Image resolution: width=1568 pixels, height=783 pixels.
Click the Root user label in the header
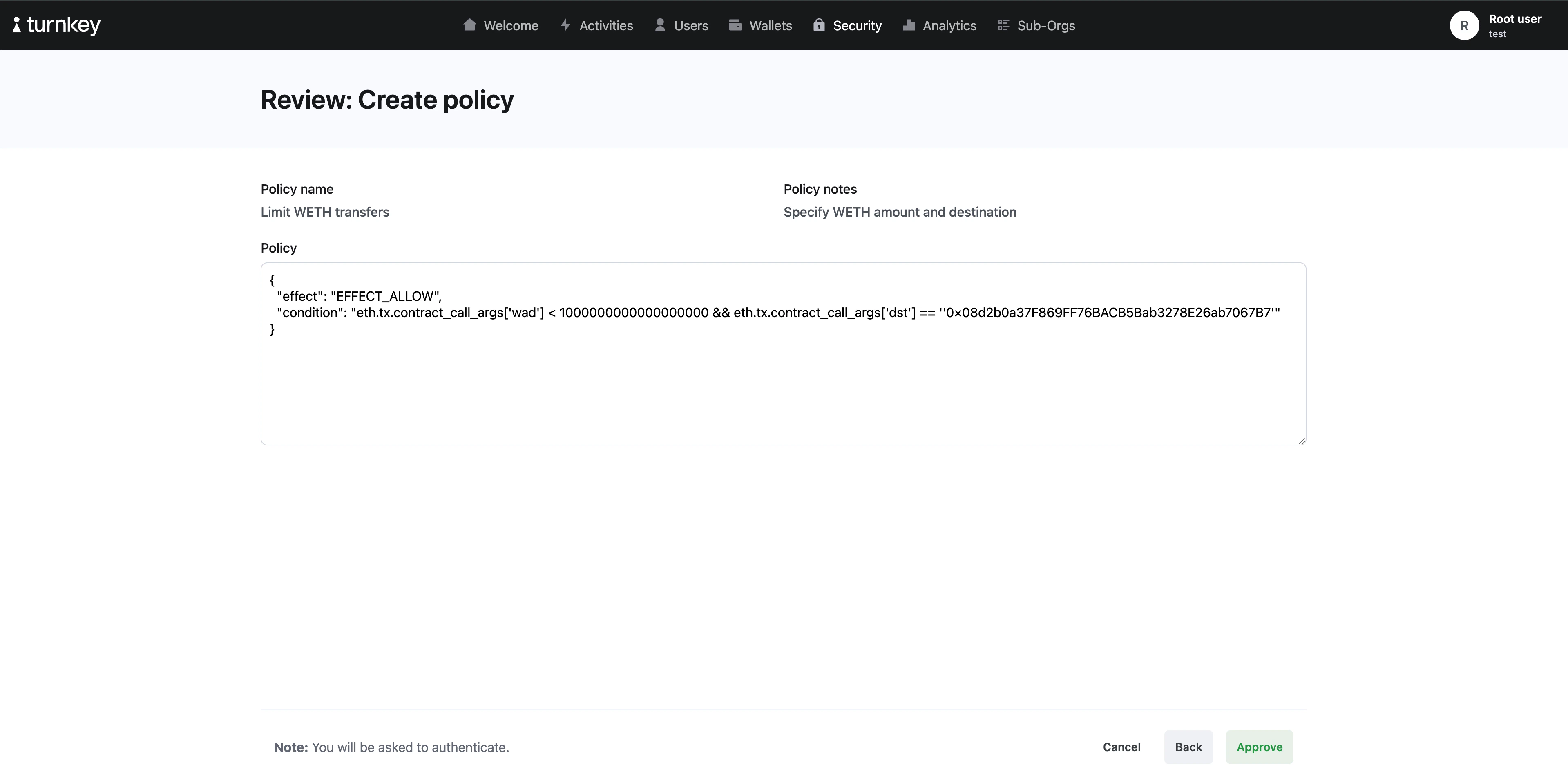pyautogui.click(x=1514, y=19)
